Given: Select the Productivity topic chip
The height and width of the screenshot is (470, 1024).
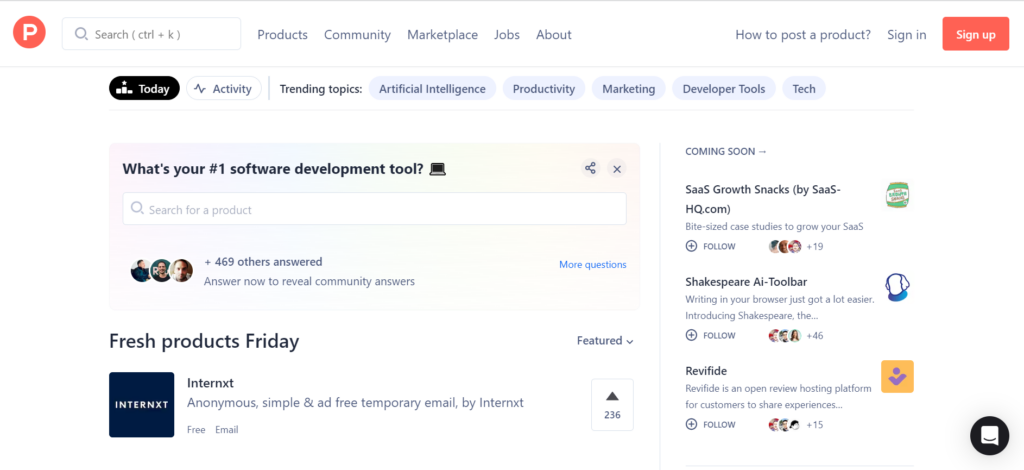Looking at the screenshot, I should pos(544,88).
